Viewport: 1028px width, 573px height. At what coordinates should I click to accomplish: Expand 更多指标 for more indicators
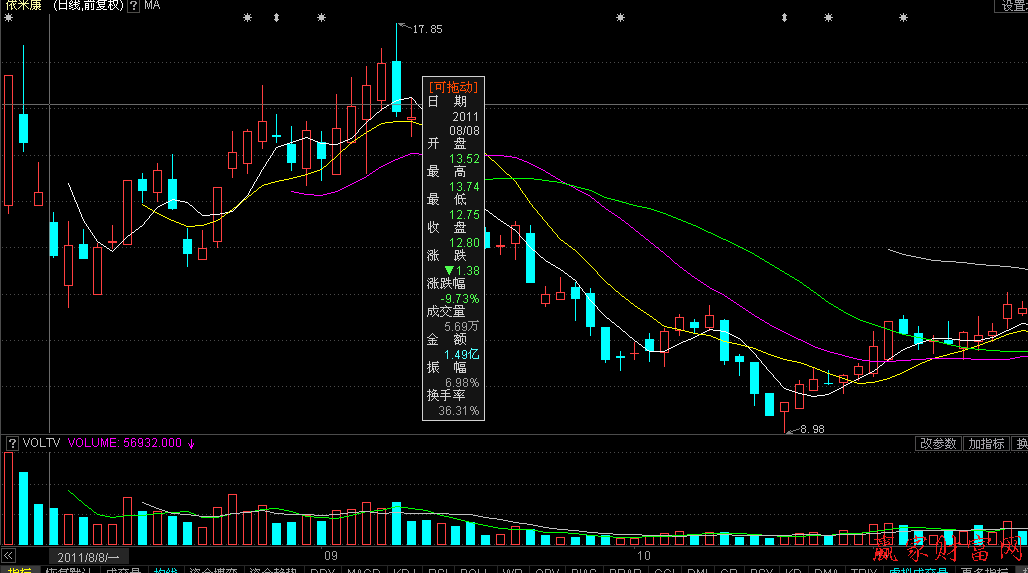pyautogui.click(x=982, y=571)
